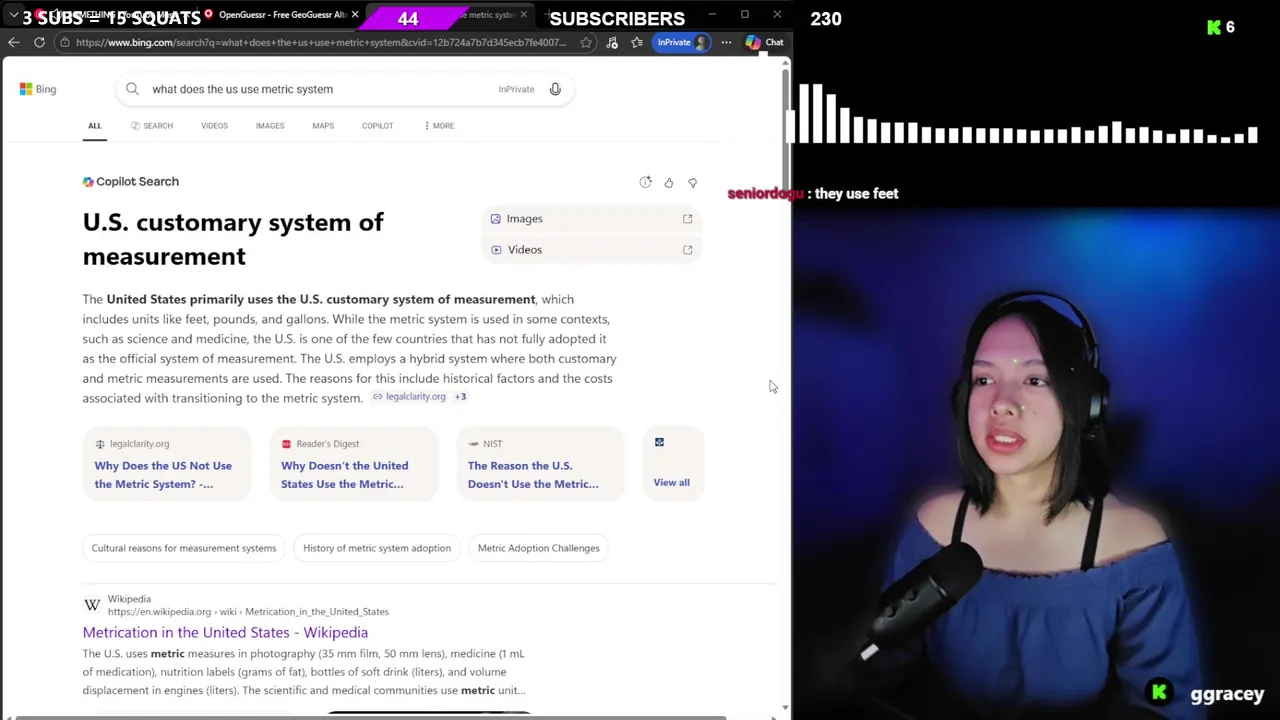Screen dimensions: 1280x720
Task: Start voice search with microphone icon
Action: [555, 89]
